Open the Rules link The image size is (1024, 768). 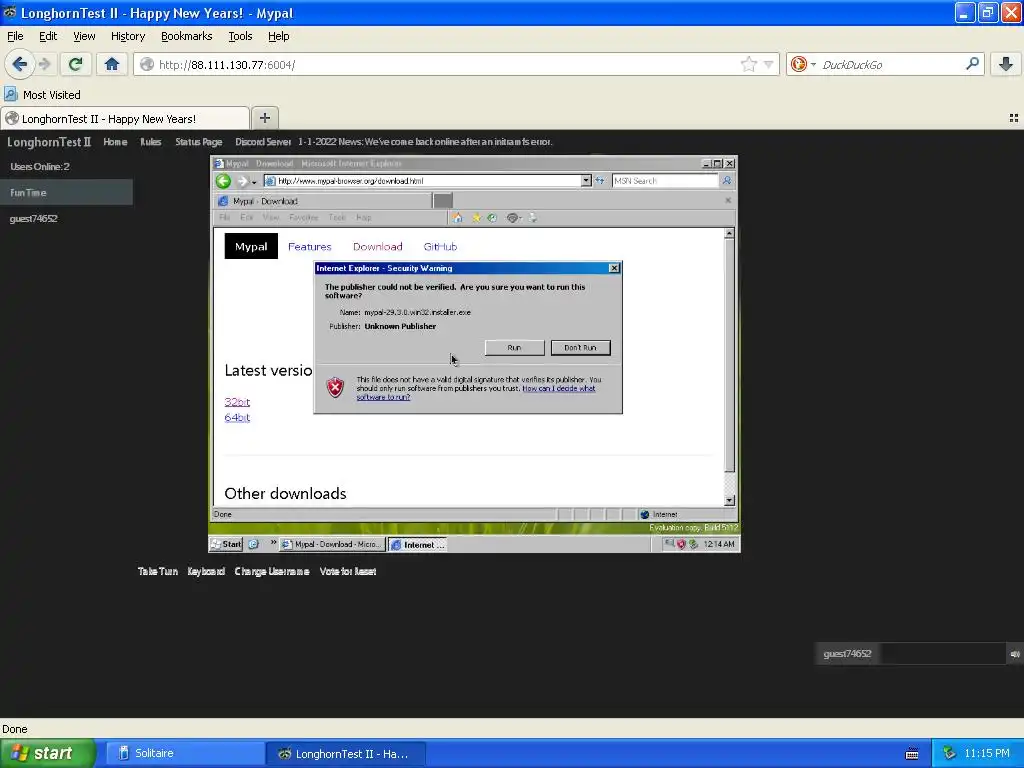click(x=151, y=142)
